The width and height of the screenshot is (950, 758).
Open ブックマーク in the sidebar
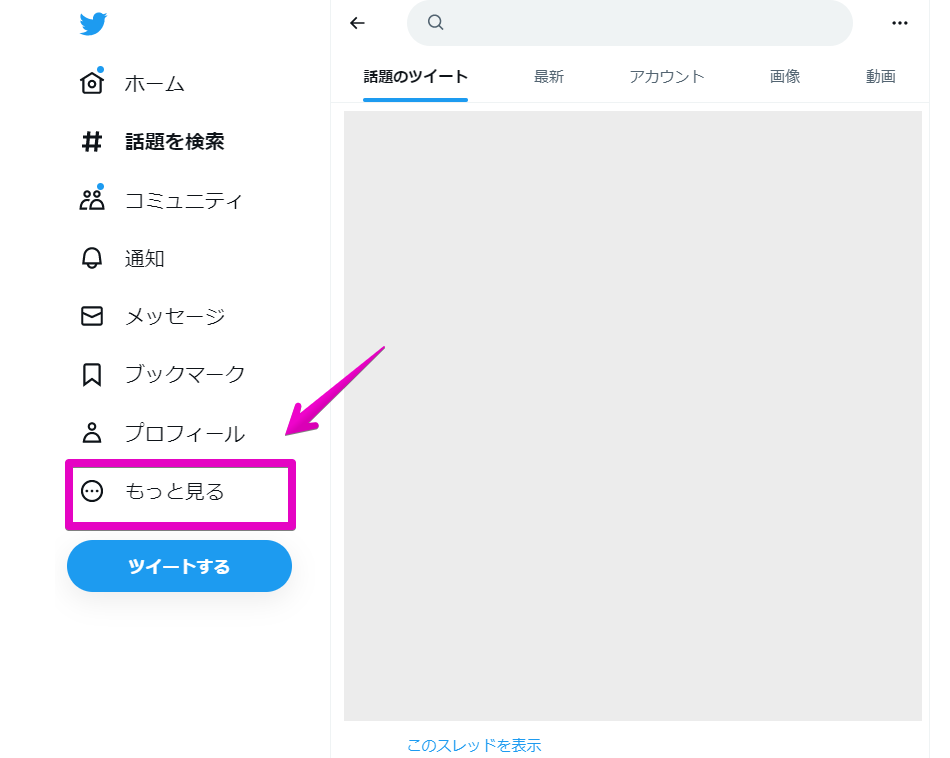pos(185,374)
